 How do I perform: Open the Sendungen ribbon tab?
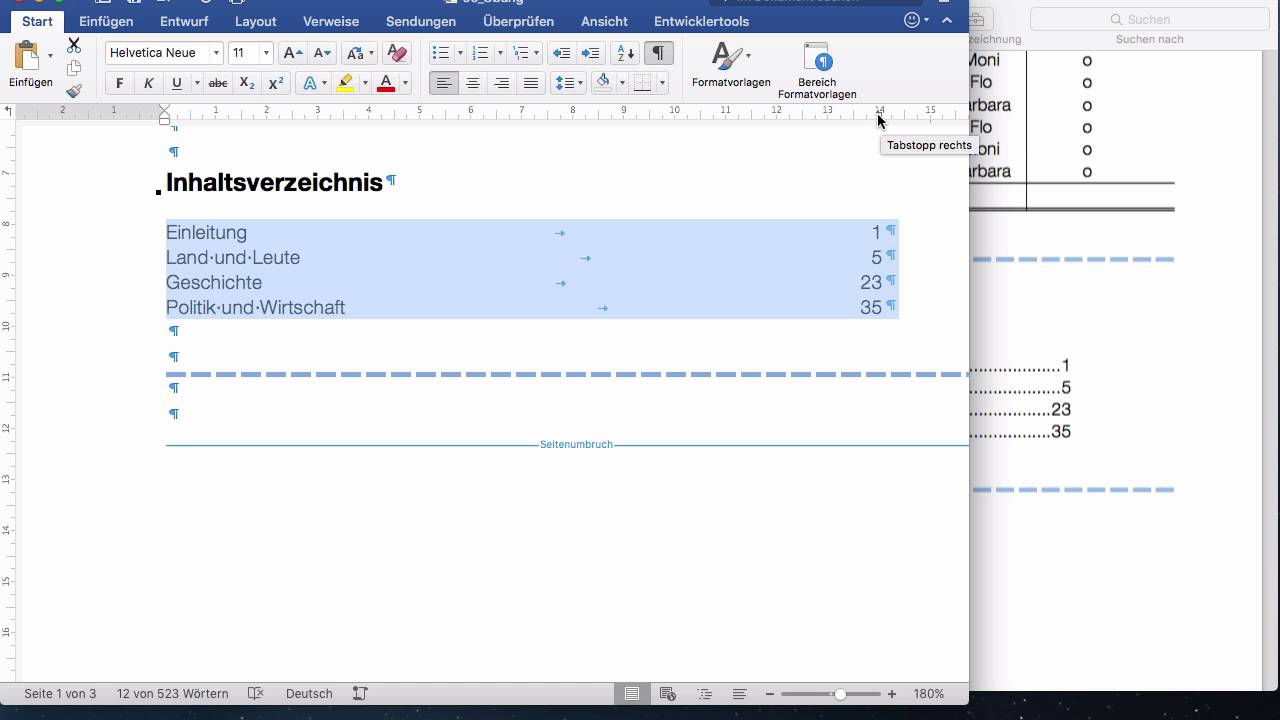pyautogui.click(x=421, y=21)
